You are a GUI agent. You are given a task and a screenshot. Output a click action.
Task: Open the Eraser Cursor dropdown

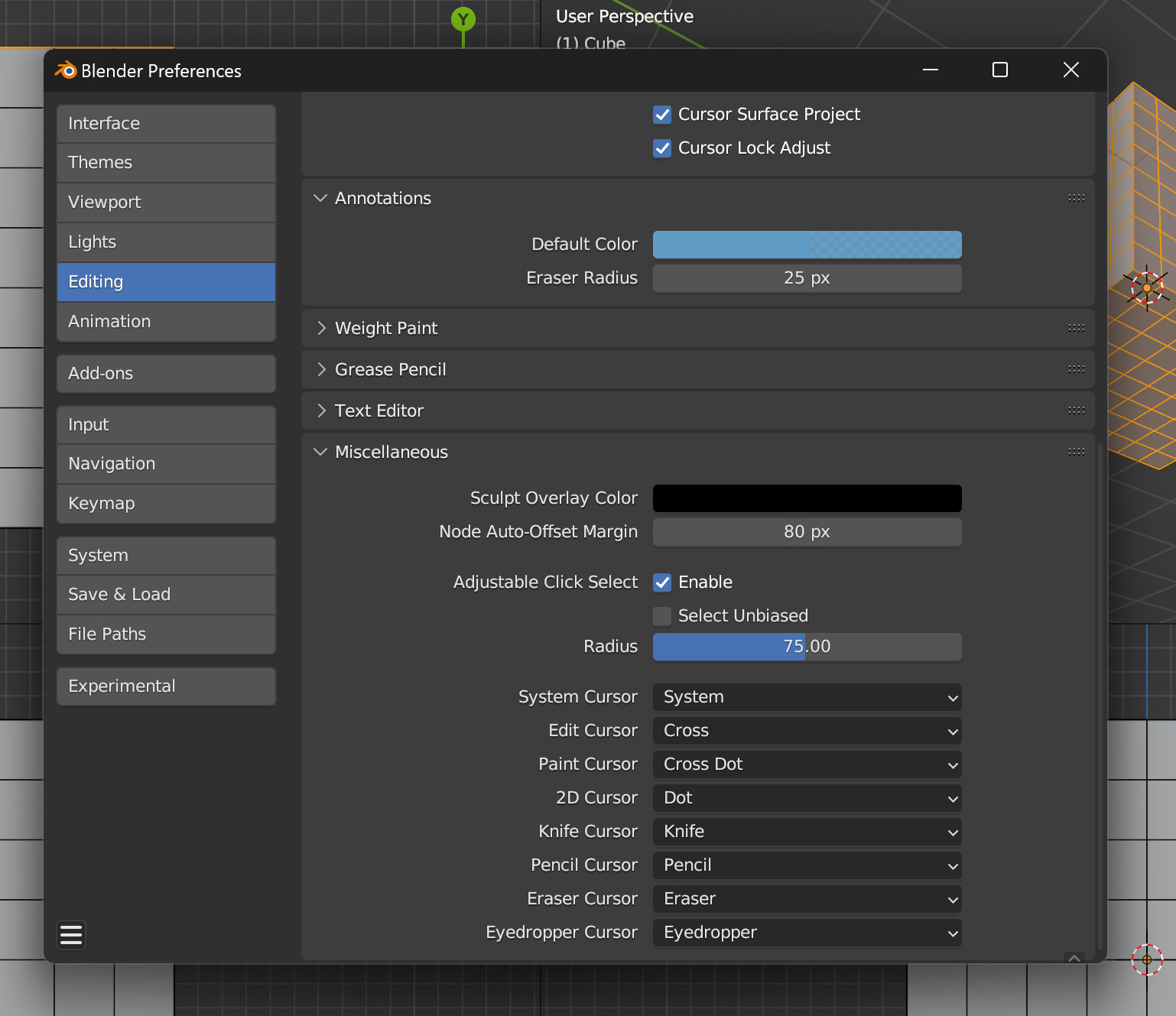click(x=807, y=899)
